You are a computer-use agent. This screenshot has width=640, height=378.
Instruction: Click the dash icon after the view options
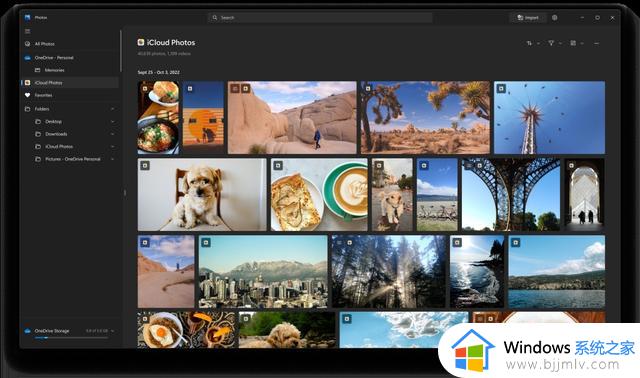[596, 43]
